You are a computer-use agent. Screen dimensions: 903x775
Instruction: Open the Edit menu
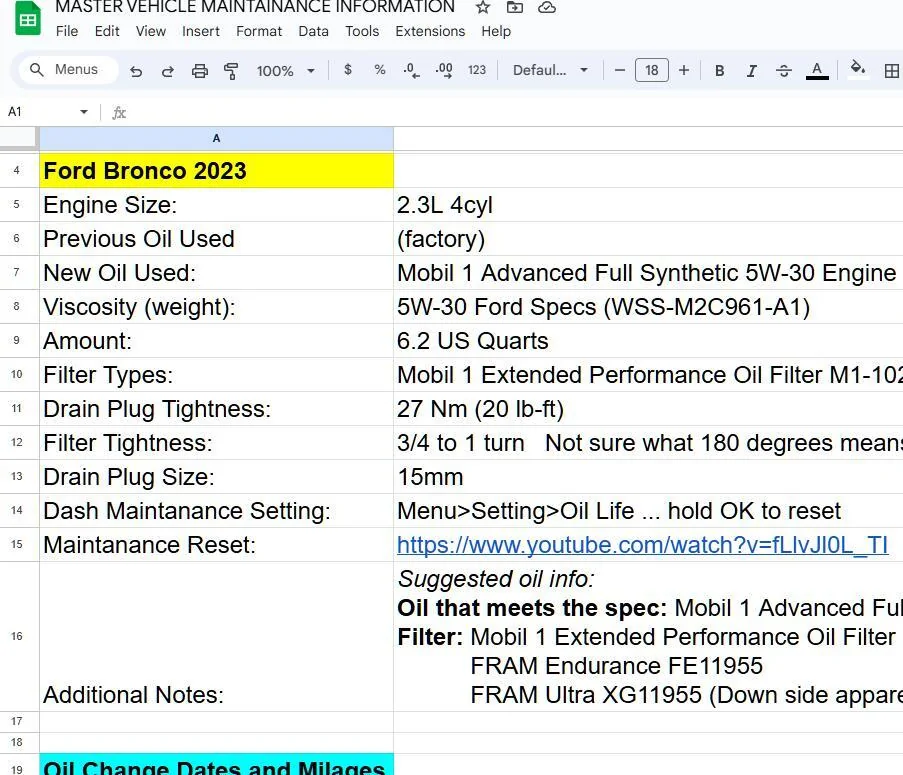pos(107,31)
